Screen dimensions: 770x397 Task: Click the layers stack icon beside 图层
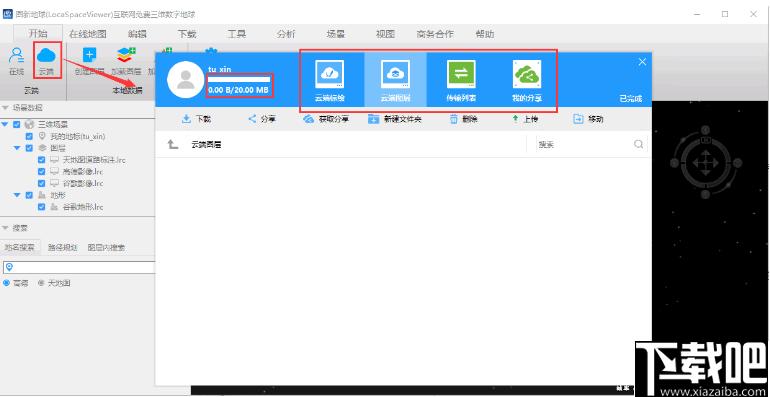(x=42, y=148)
